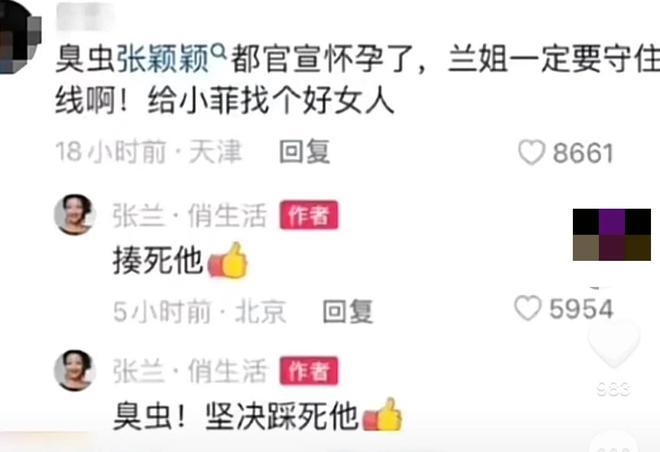Viewport: 660px width, 452px height.
Task: Tap the 揍死他 reply text
Action: click(x=157, y=261)
